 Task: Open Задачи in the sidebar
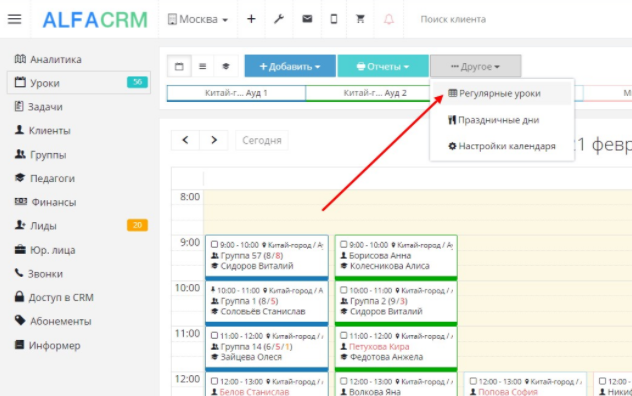pyautogui.click(x=79, y=106)
